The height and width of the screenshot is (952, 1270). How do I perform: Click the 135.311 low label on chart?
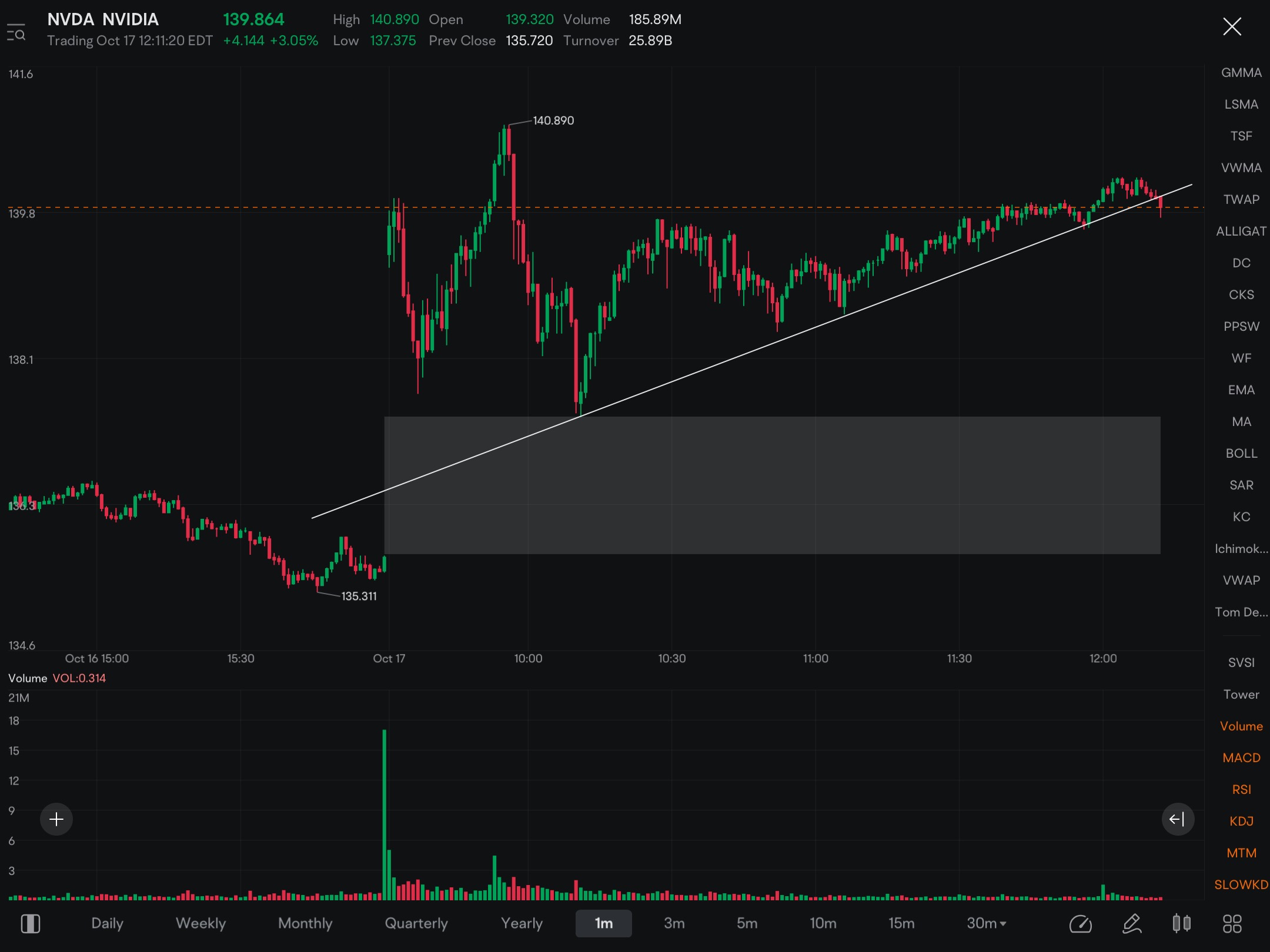[359, 596]
